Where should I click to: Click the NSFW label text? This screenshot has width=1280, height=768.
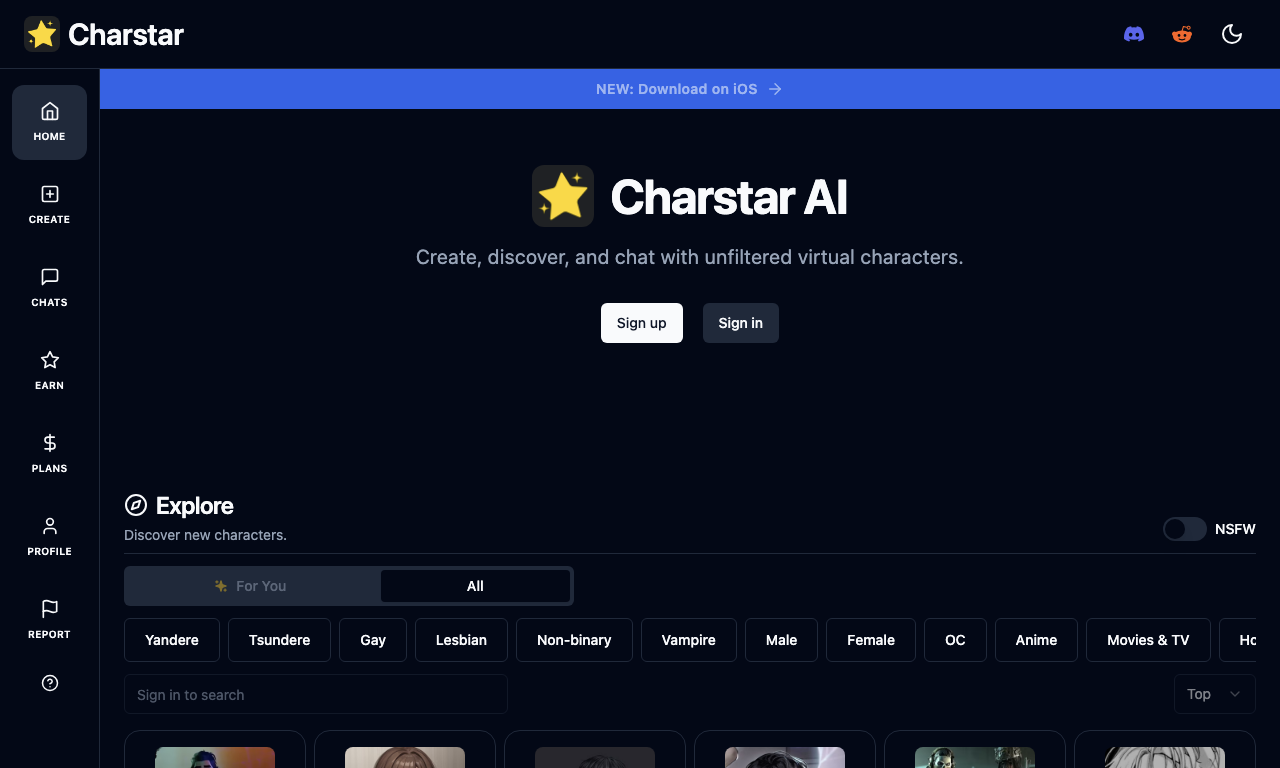point(1235,529)
